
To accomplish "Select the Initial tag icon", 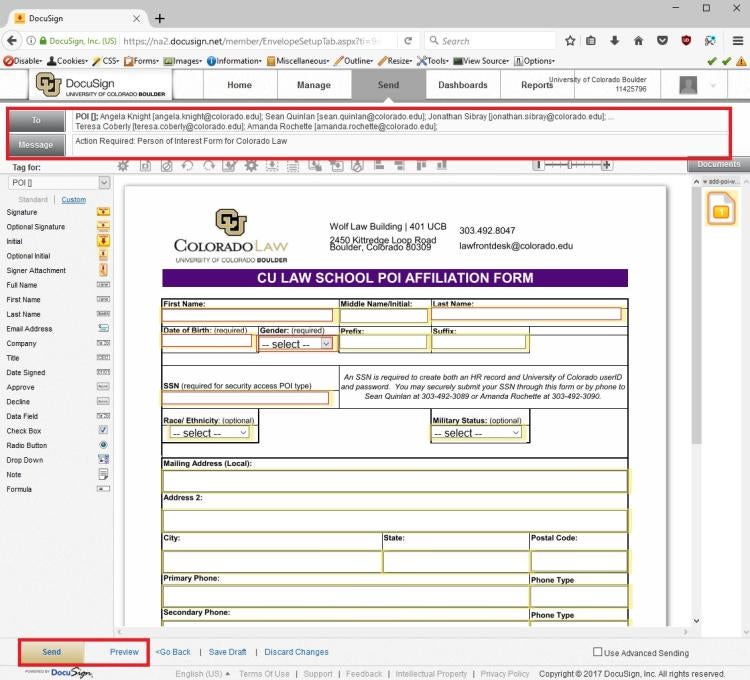I will click(x=103, y=241).
